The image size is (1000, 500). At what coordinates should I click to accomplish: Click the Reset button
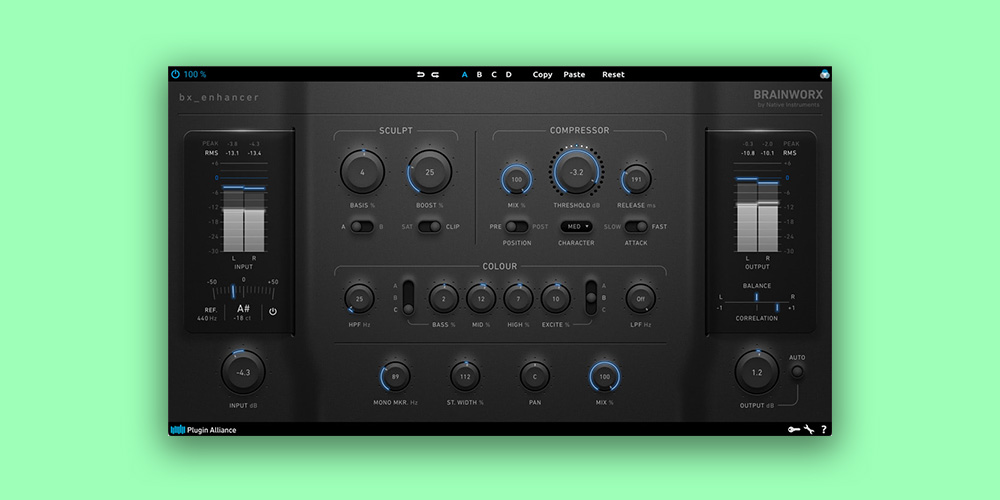pyautogui.click(x=614, y=74)
